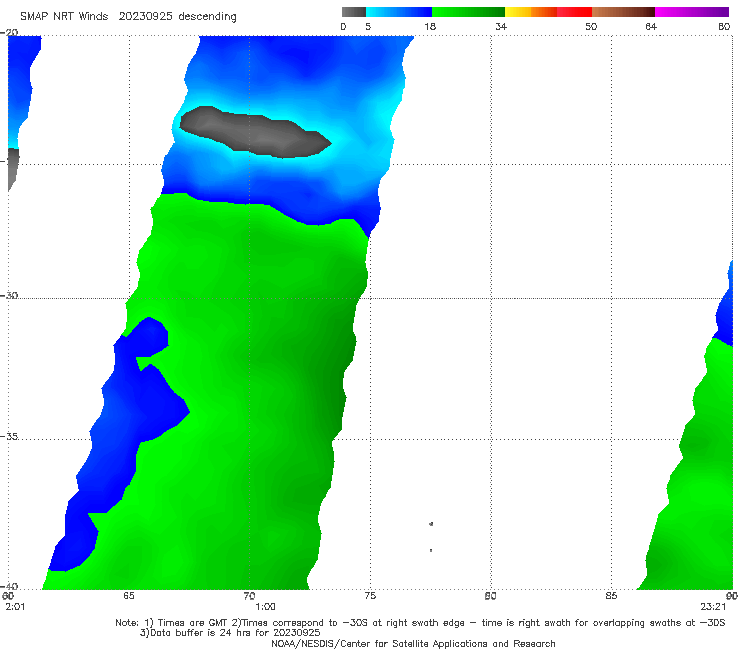The image size is (740, 650).
Task: Click the magenta-purple 64-80 color bar segment
Action: [x=692, y=12]
